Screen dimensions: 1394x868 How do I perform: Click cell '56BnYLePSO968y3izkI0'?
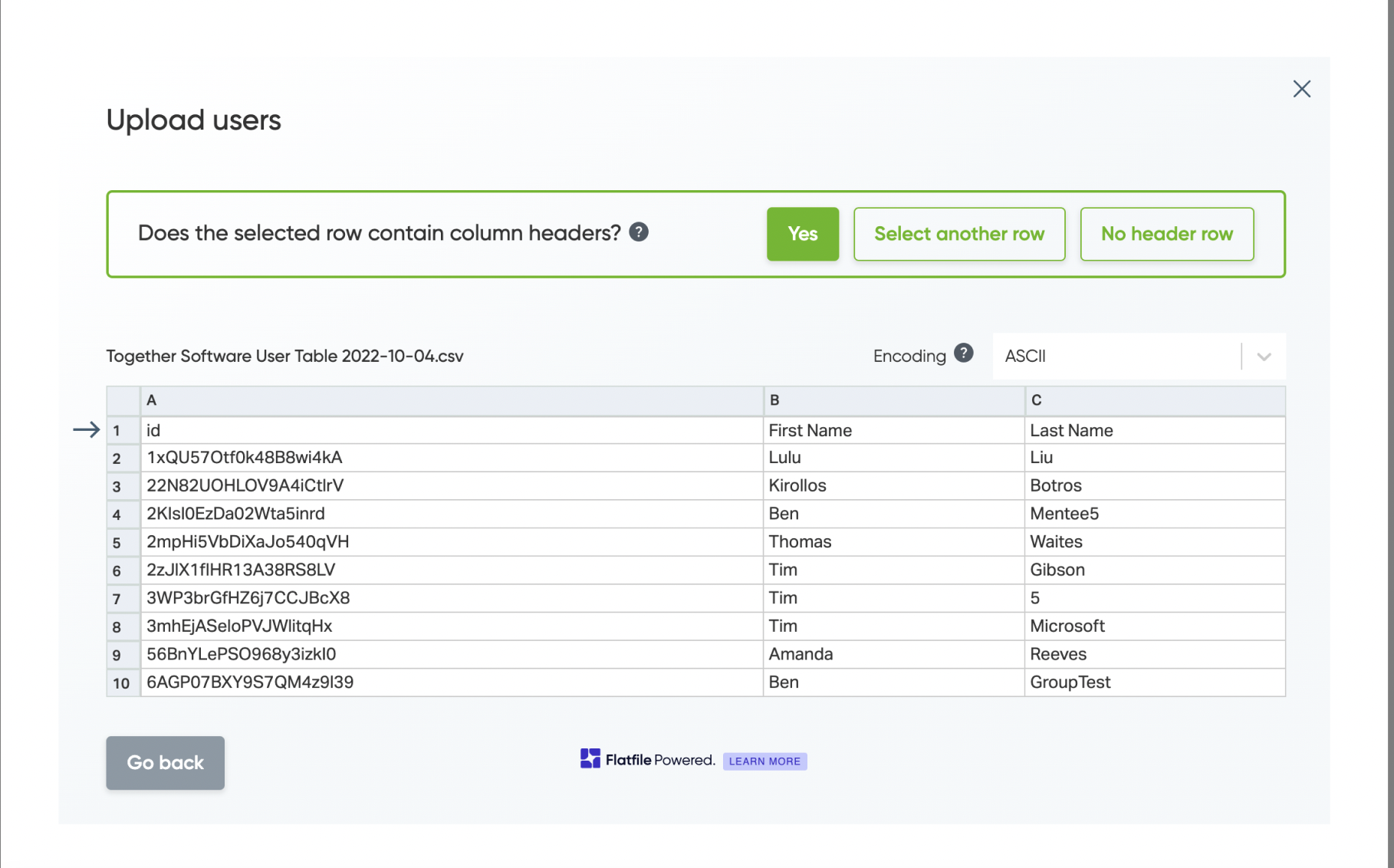452,655
